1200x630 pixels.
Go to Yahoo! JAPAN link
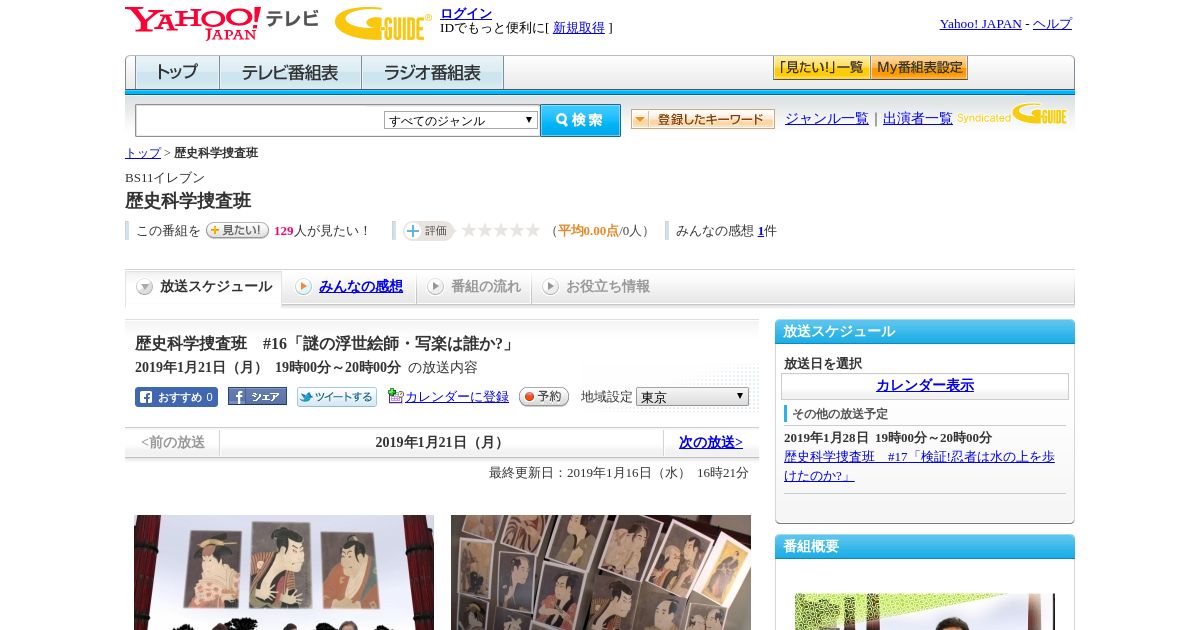pyautogui.click(x=980, y=24)
